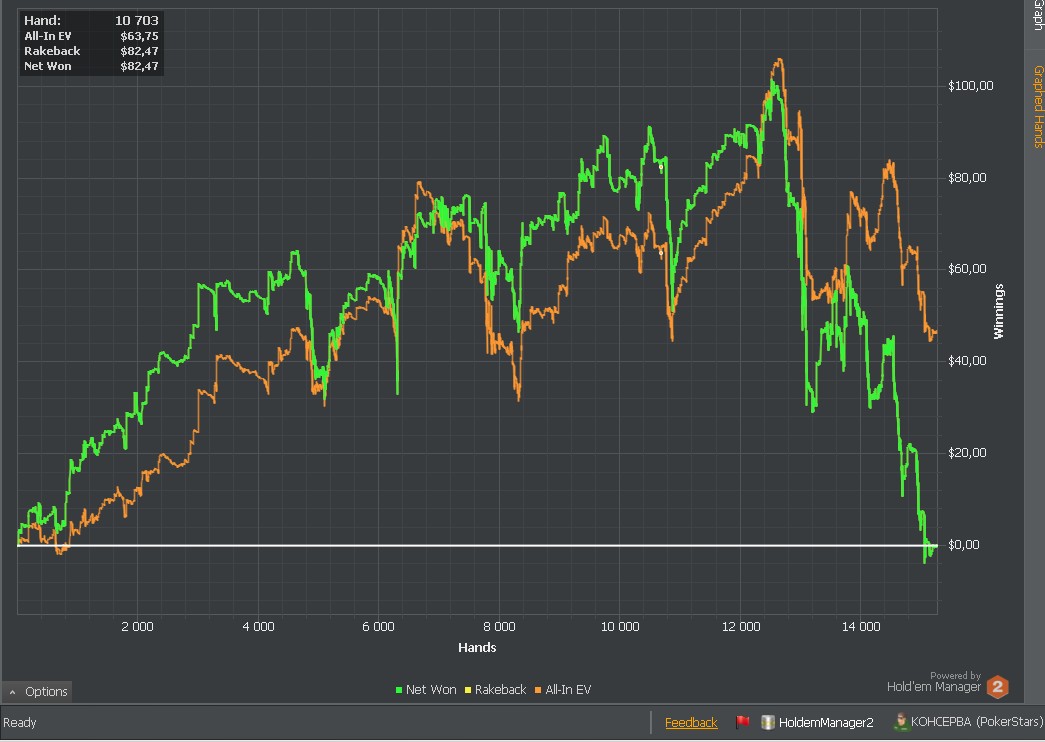This screenshot has width=1045, height=742.
Task: Click the red flag icon in status bar
Action: [x=743, y=722]
